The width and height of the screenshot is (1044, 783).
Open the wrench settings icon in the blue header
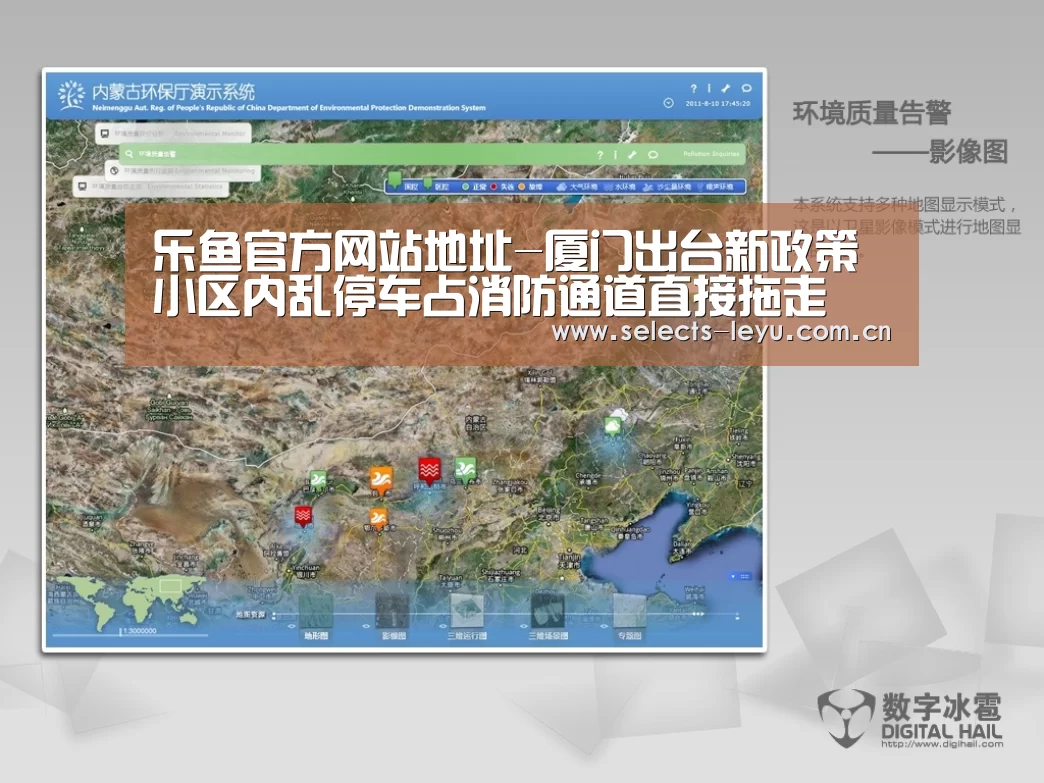726,88
